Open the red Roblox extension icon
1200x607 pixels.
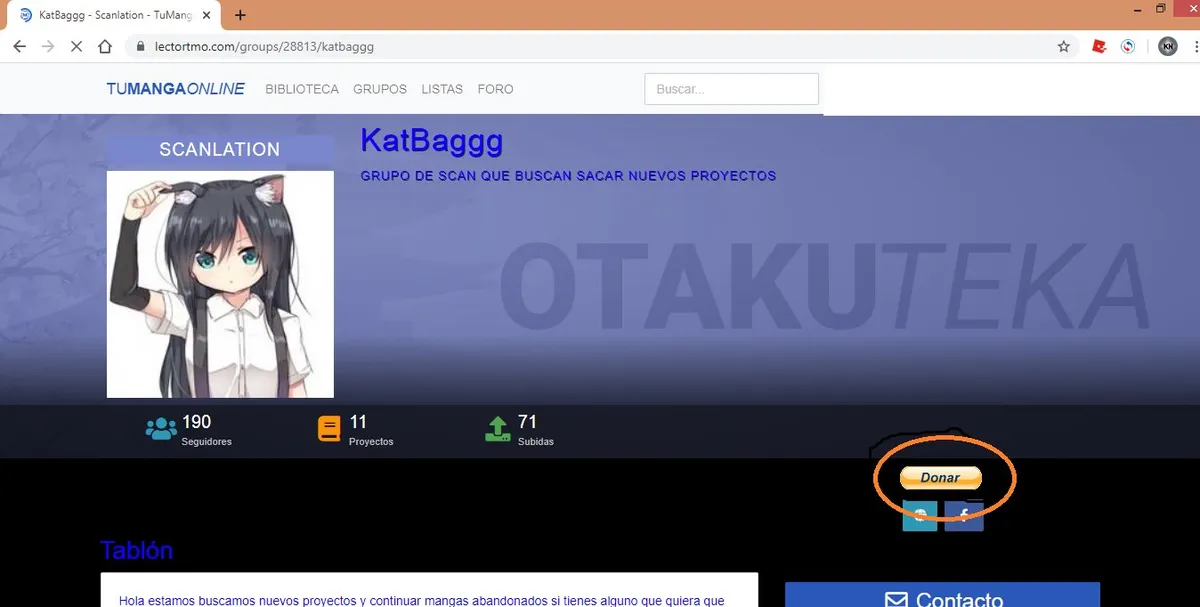1099,46
